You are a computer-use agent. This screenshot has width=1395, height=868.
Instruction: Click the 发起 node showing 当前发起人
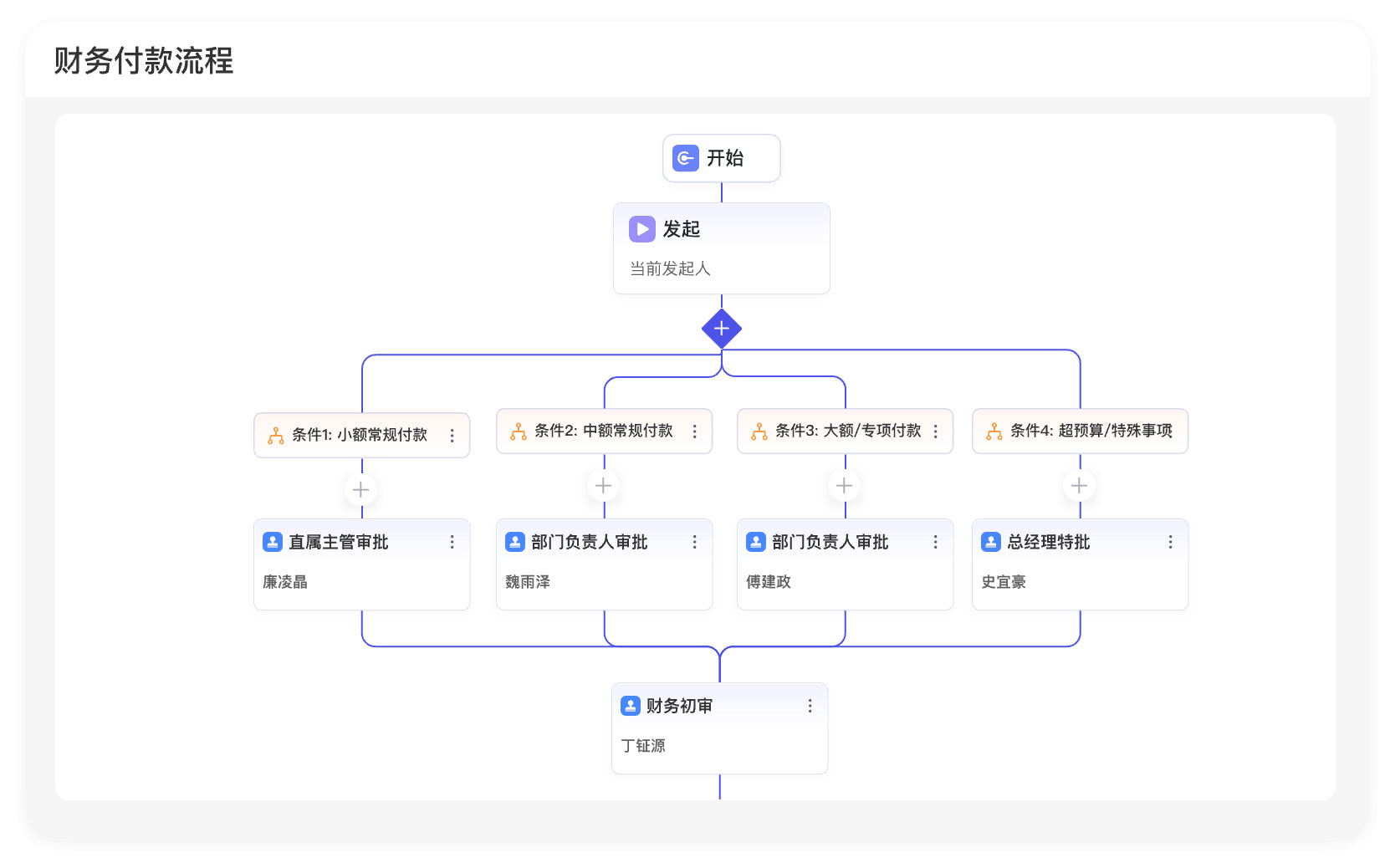[x=722, y=248]
